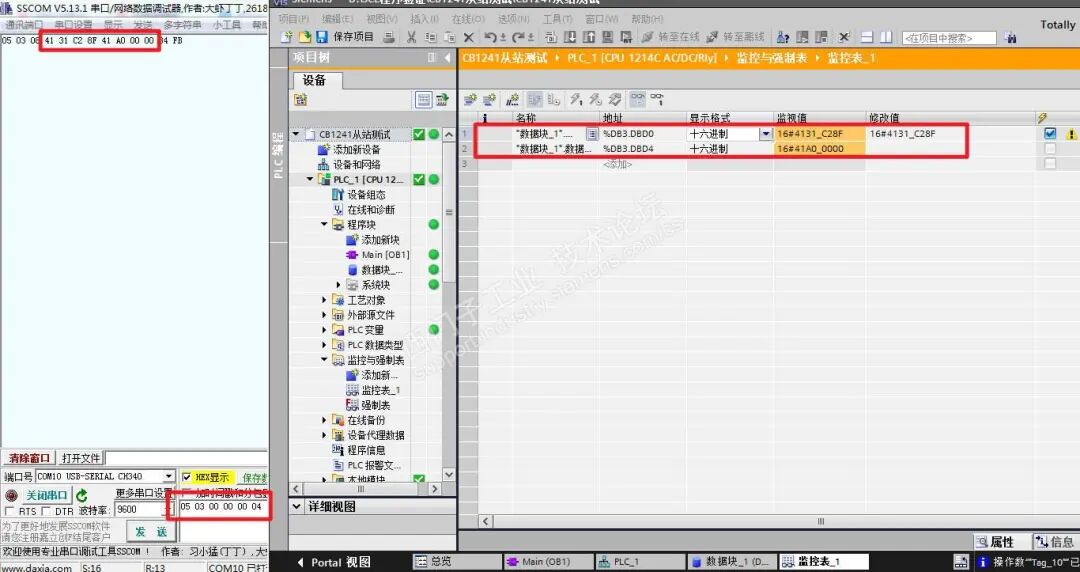Uncheck modify checkbox for row 1 DBD0
This screenshot has height=572, width=1080.
point(1050,134)
